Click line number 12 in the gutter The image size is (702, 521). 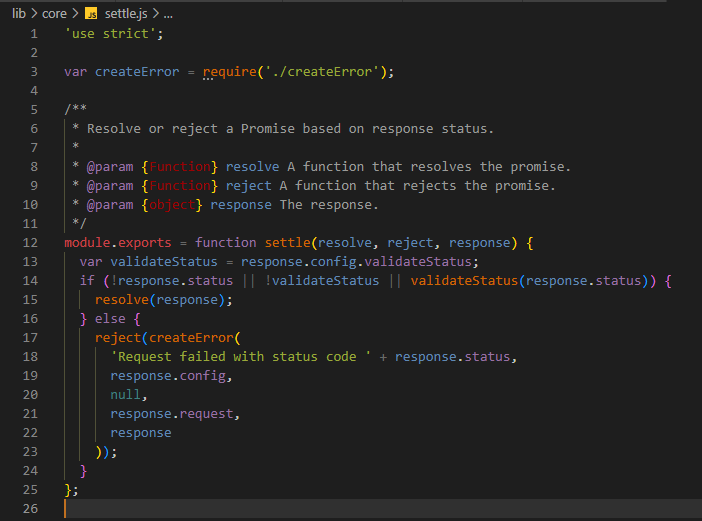click(x=29, y=243)
